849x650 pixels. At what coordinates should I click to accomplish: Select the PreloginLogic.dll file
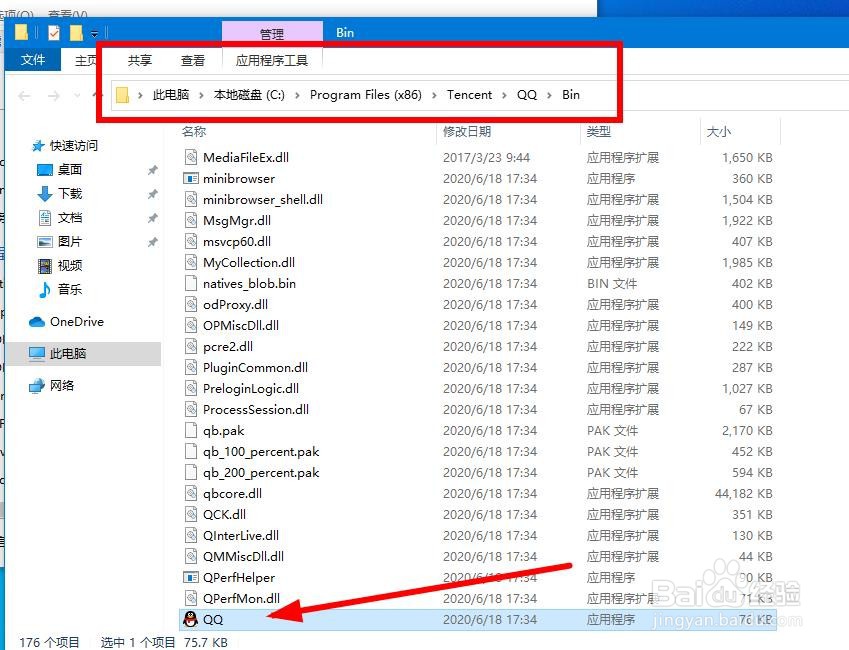click(251, 389)
